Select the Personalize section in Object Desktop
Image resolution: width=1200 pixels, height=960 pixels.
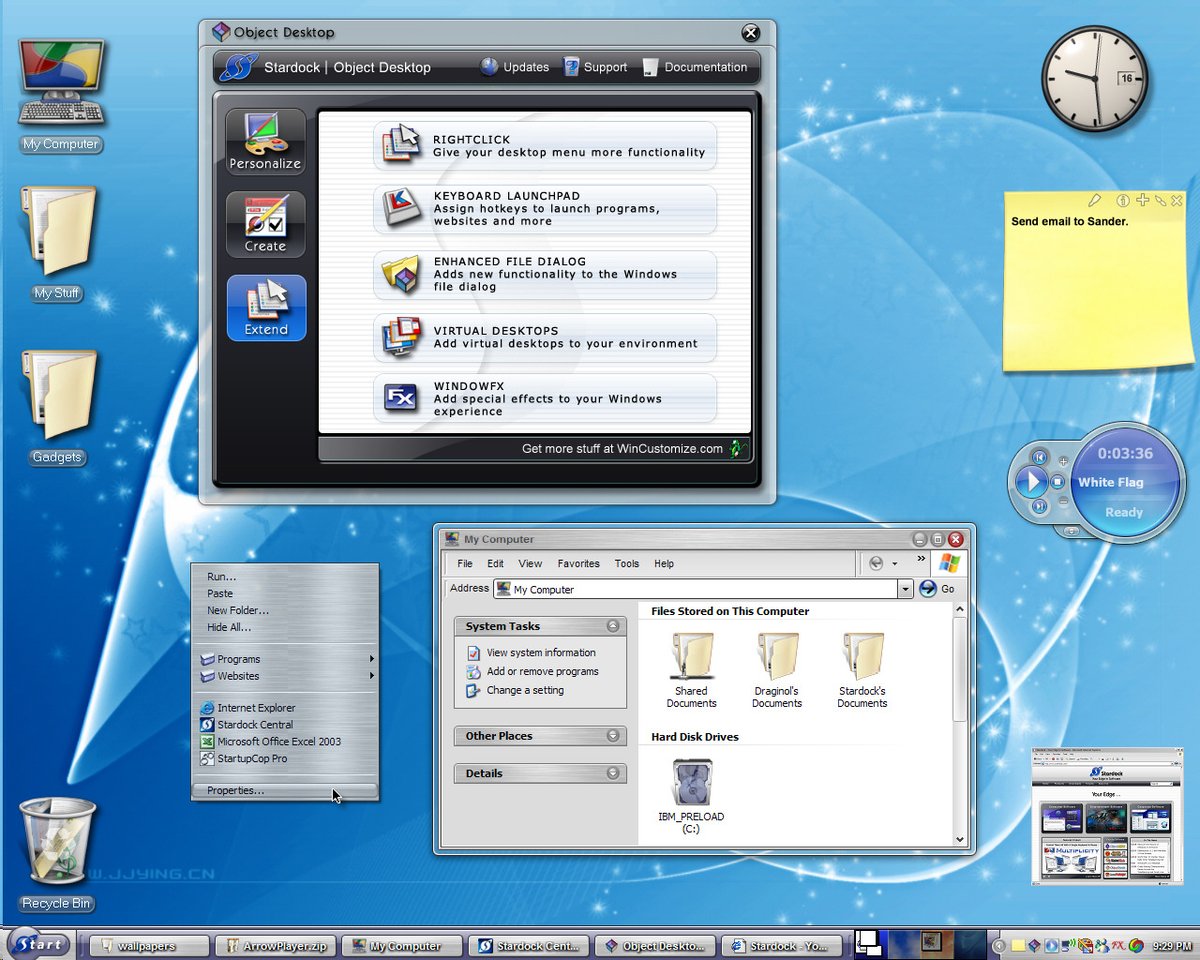265,141
